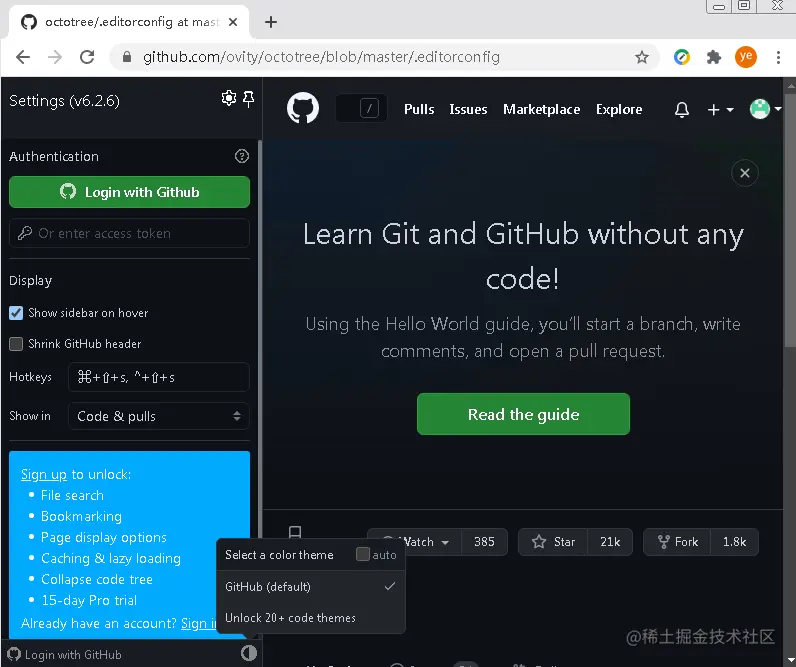Screen dimensions: 796x667
Task: Click Read the guide button
Action: point(523,414)
